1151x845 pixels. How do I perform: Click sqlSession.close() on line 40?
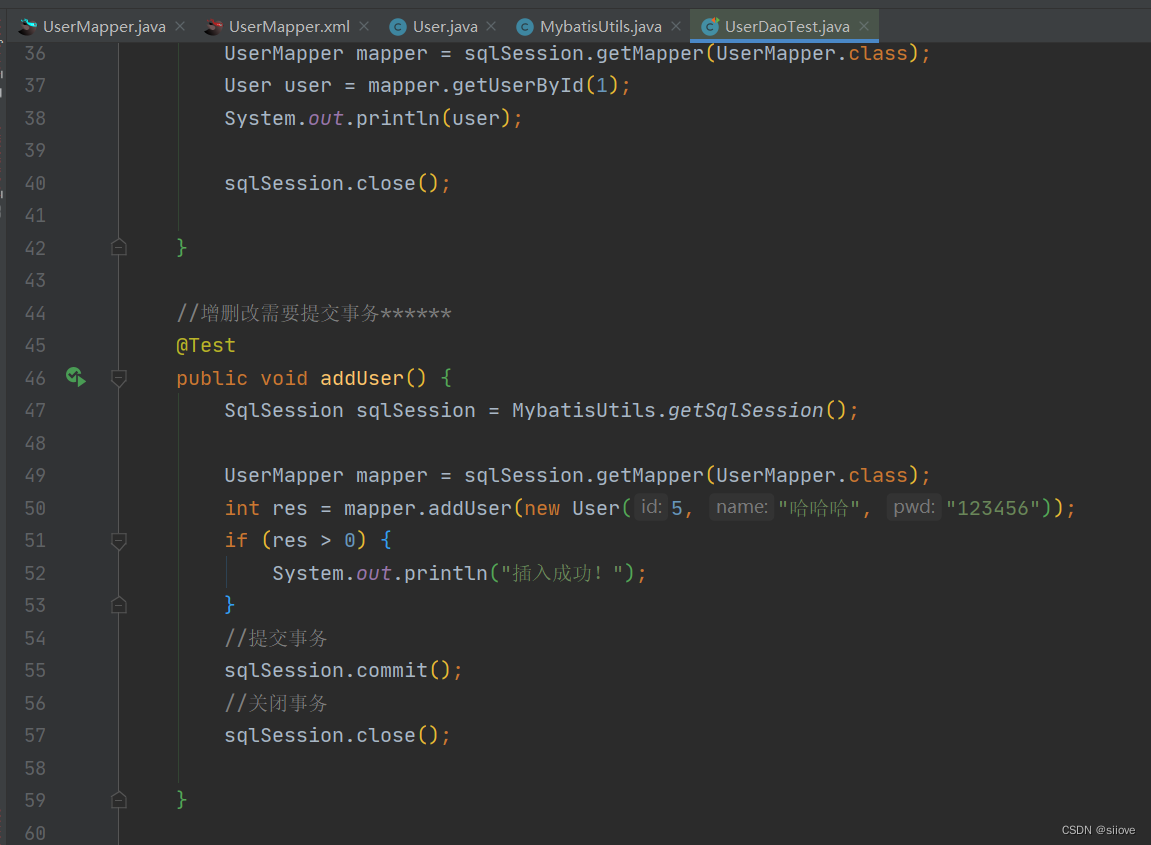click(x=331, y=183)
